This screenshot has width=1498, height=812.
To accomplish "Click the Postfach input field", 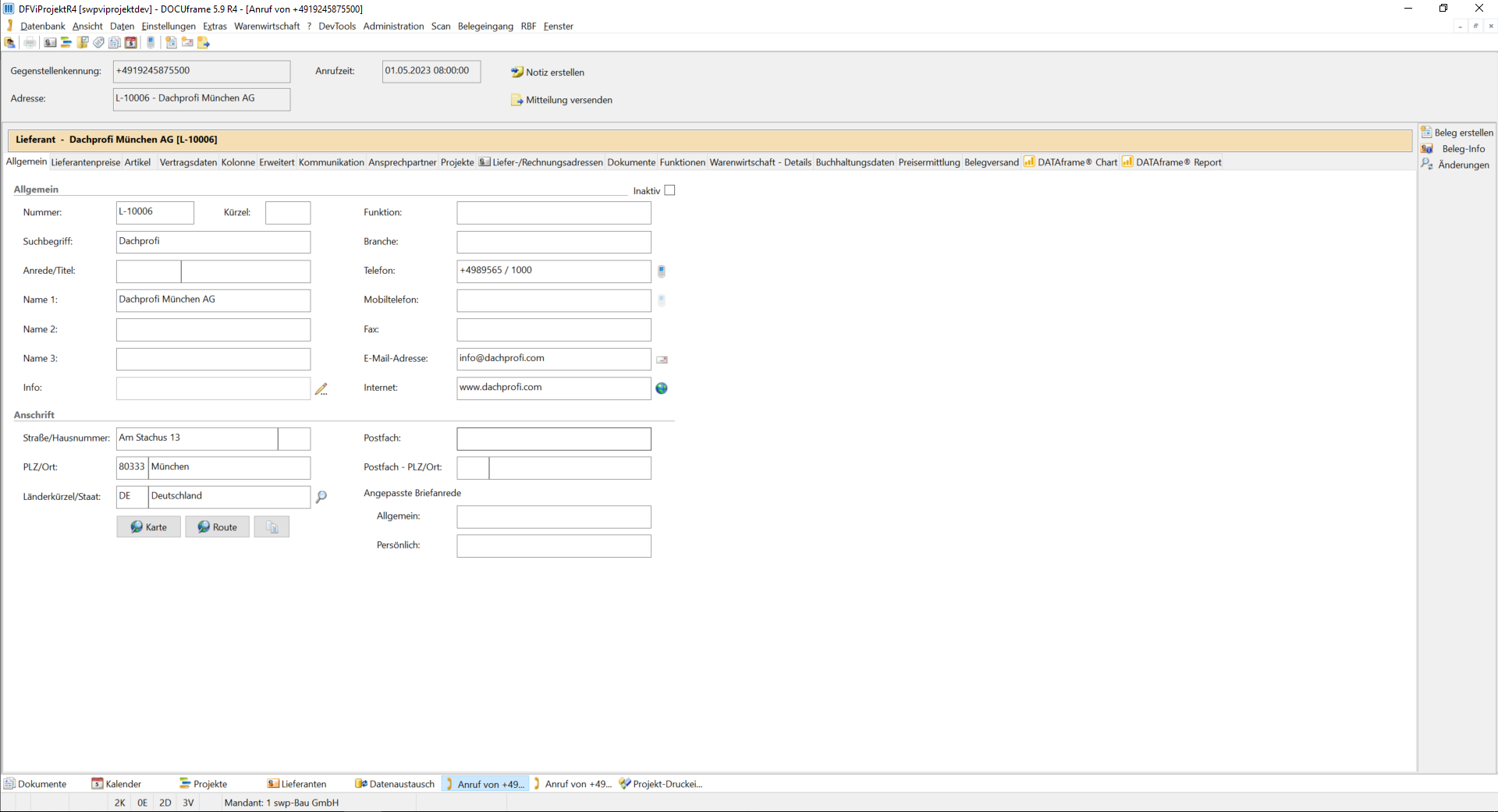I will pyautogui.click(x=554, y=438).
